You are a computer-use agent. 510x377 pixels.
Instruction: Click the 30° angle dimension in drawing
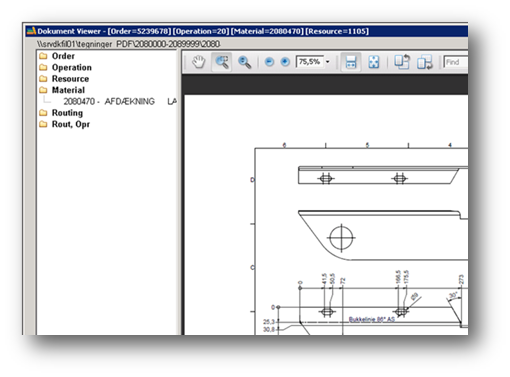point(453,296)
